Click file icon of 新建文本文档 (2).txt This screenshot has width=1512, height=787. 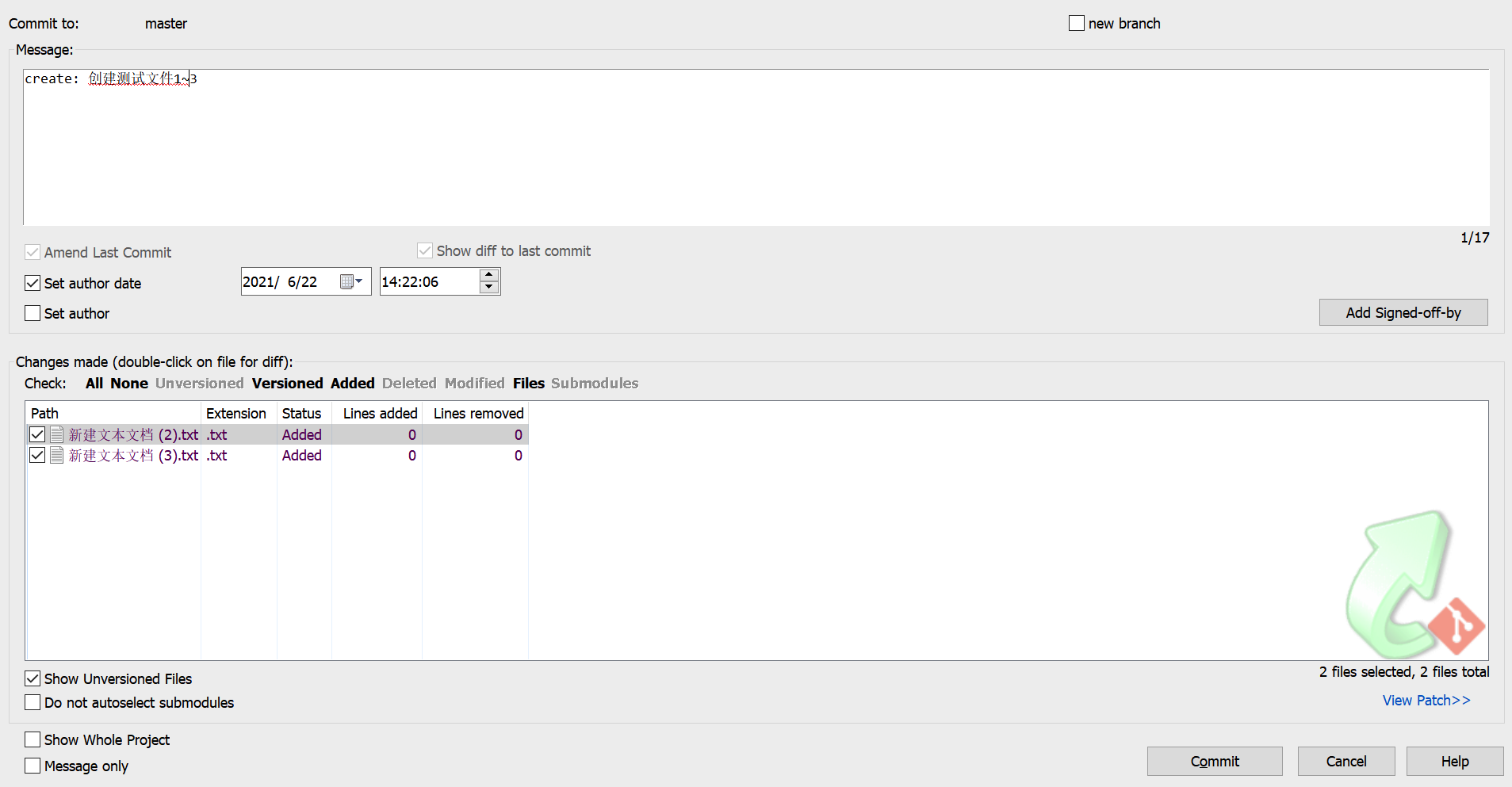tap(57, 434)
